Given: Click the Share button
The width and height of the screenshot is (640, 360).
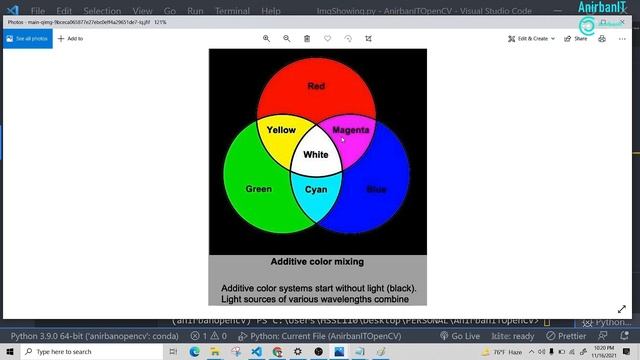Looking at the screenshot, I should 576,39.
